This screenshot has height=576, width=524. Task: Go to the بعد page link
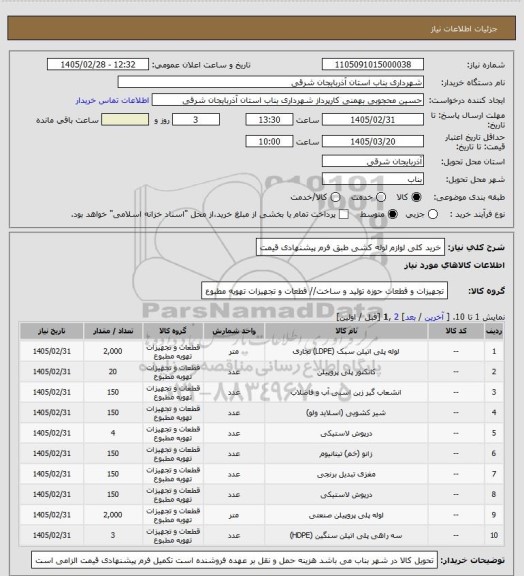click(x=410, y=317)
